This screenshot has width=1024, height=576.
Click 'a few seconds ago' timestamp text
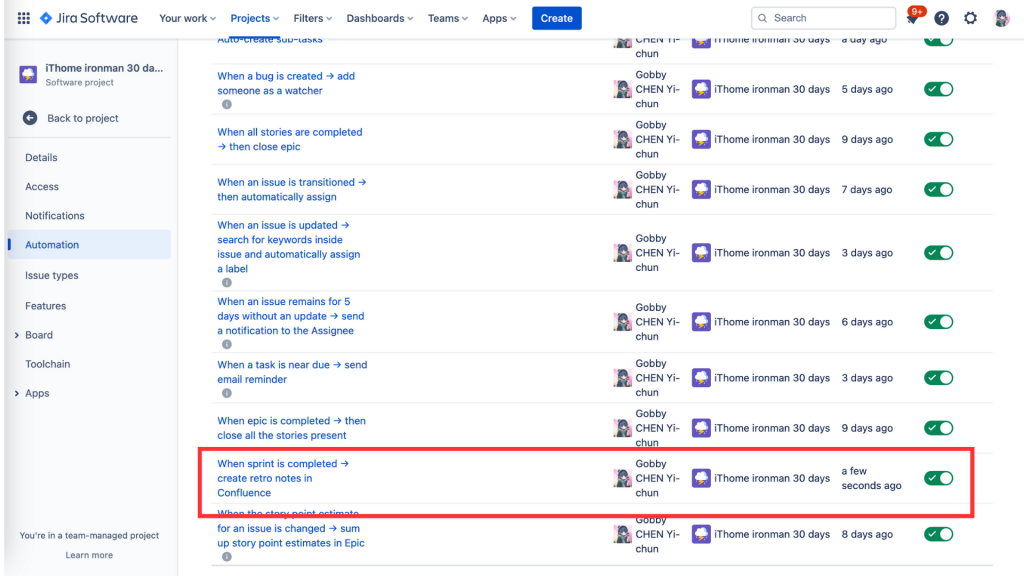pyautogui.click(x=871, y=478)
